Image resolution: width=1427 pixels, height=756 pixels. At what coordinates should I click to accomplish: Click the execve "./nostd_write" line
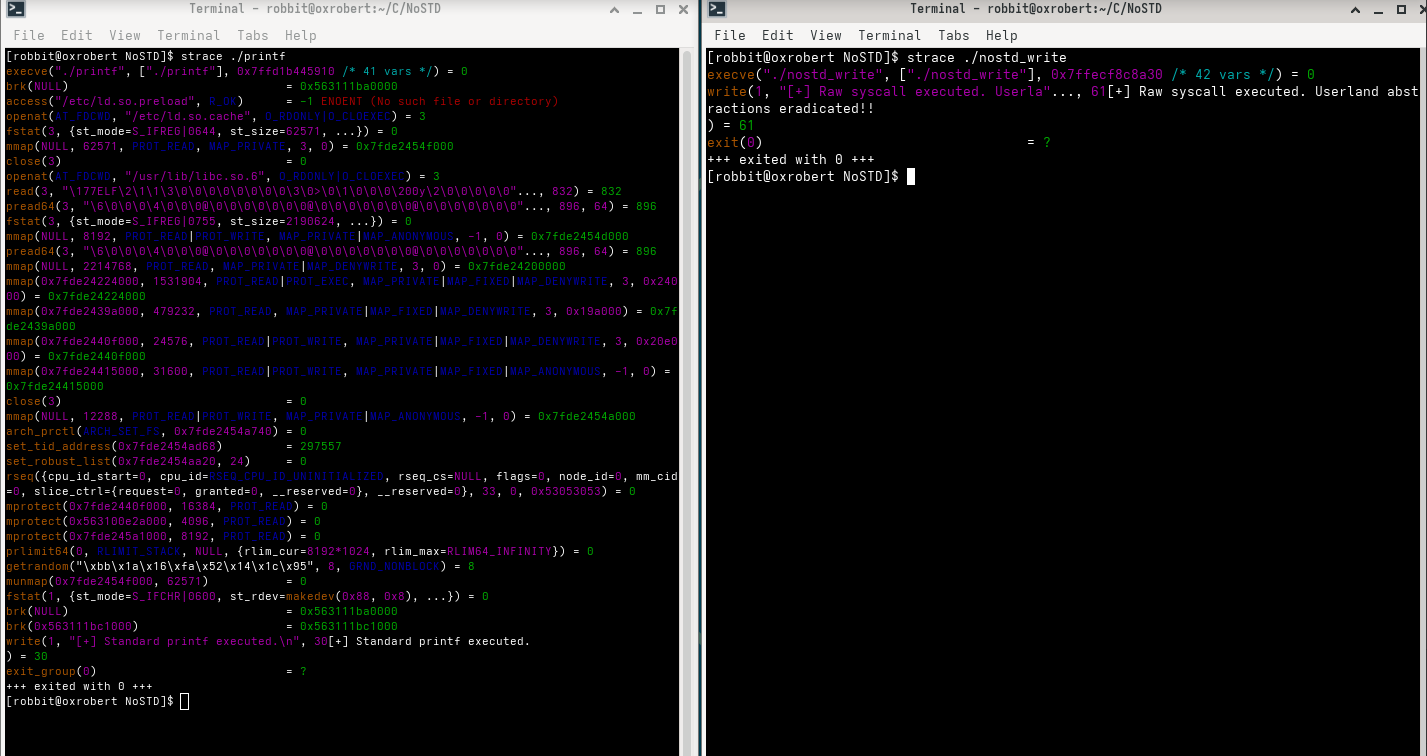coord(1011,74)
